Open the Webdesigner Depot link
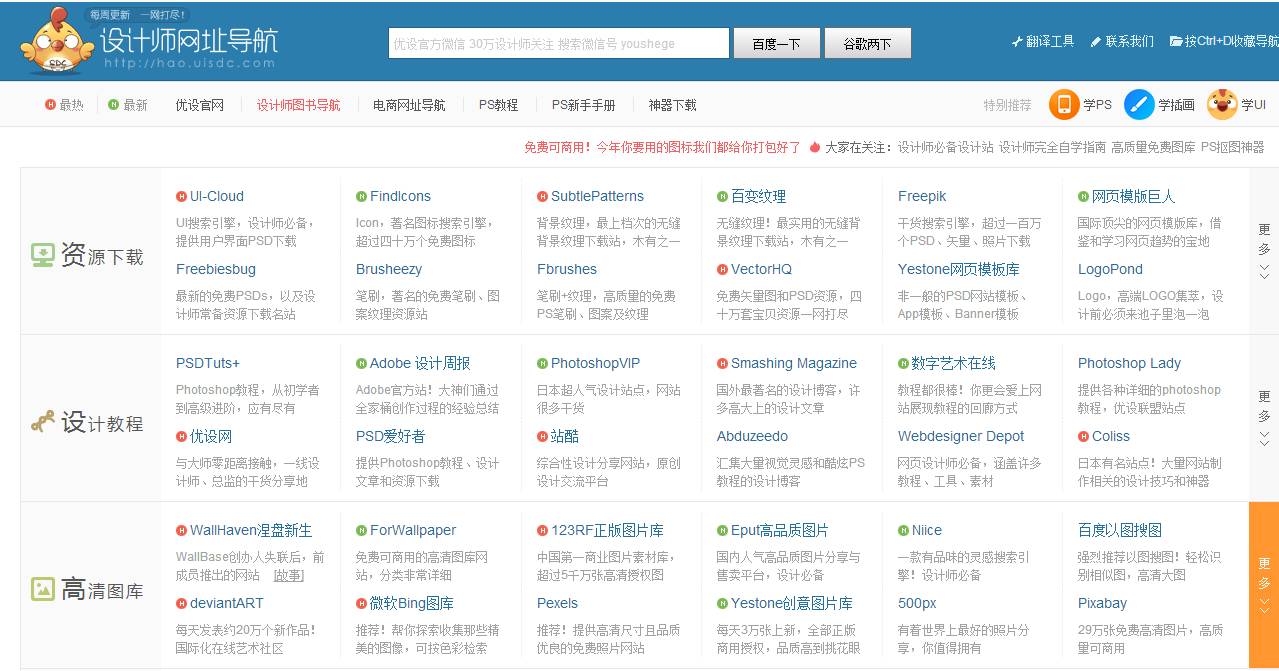The width and height of the screenshot is (1279, 671). (961, 437)
